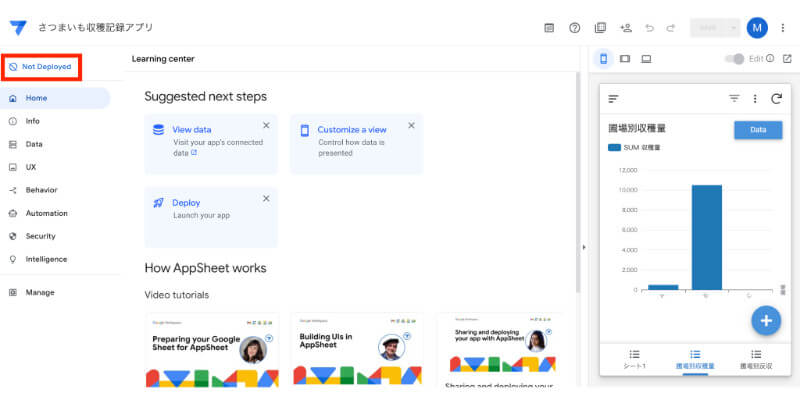Viewport: 800px width, 400px height.
Task: Collapse the preview panel splitter arrow
Action: pos(584,246)
